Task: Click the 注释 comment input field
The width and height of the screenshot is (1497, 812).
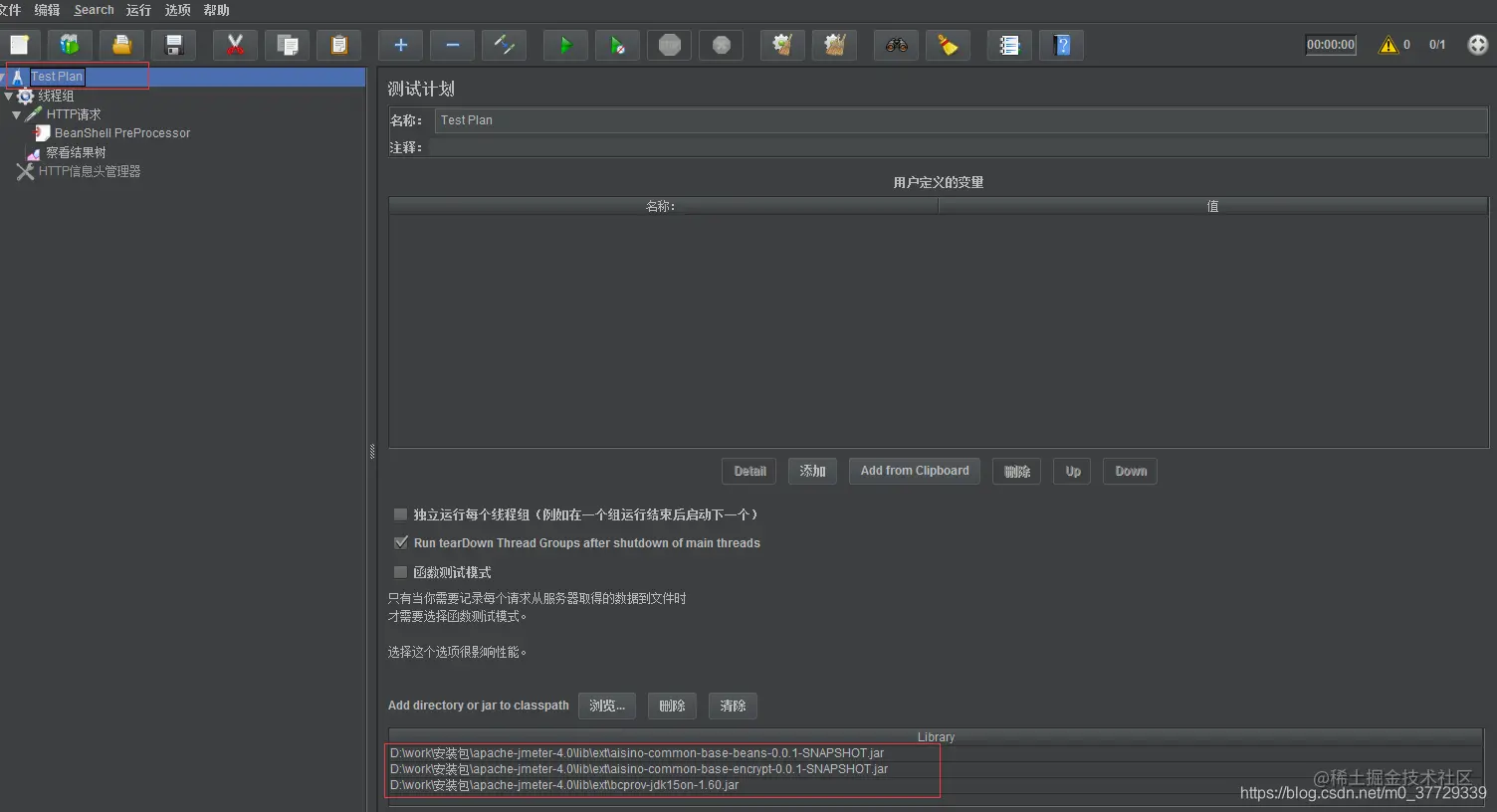Action: tap(958, 147)
